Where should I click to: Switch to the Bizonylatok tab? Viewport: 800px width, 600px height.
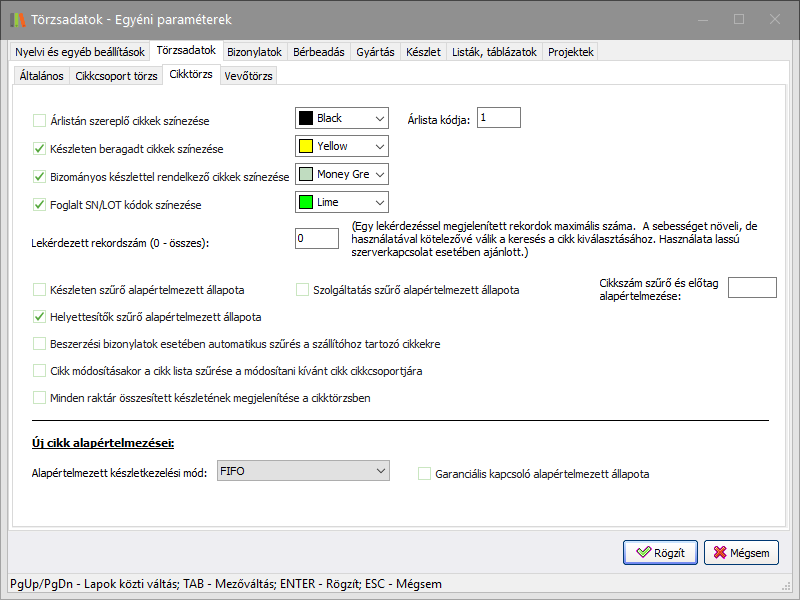pos(254,51)
